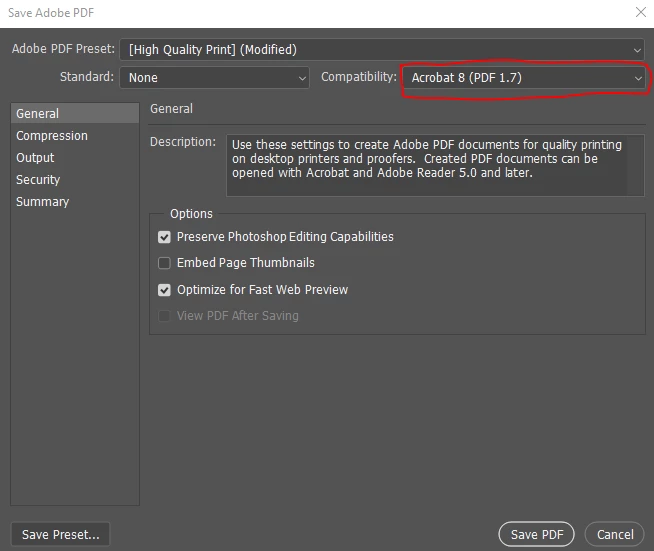Click the Standard label text

click(x=87, y=77)
